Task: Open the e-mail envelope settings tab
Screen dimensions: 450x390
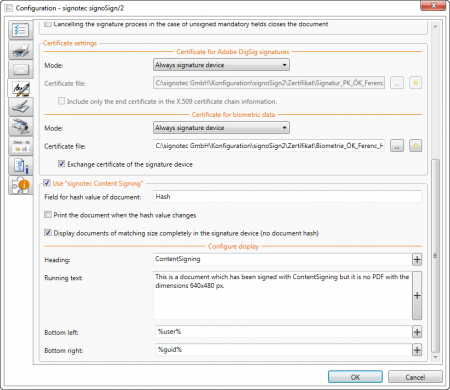Action: [x=20, y=69]
